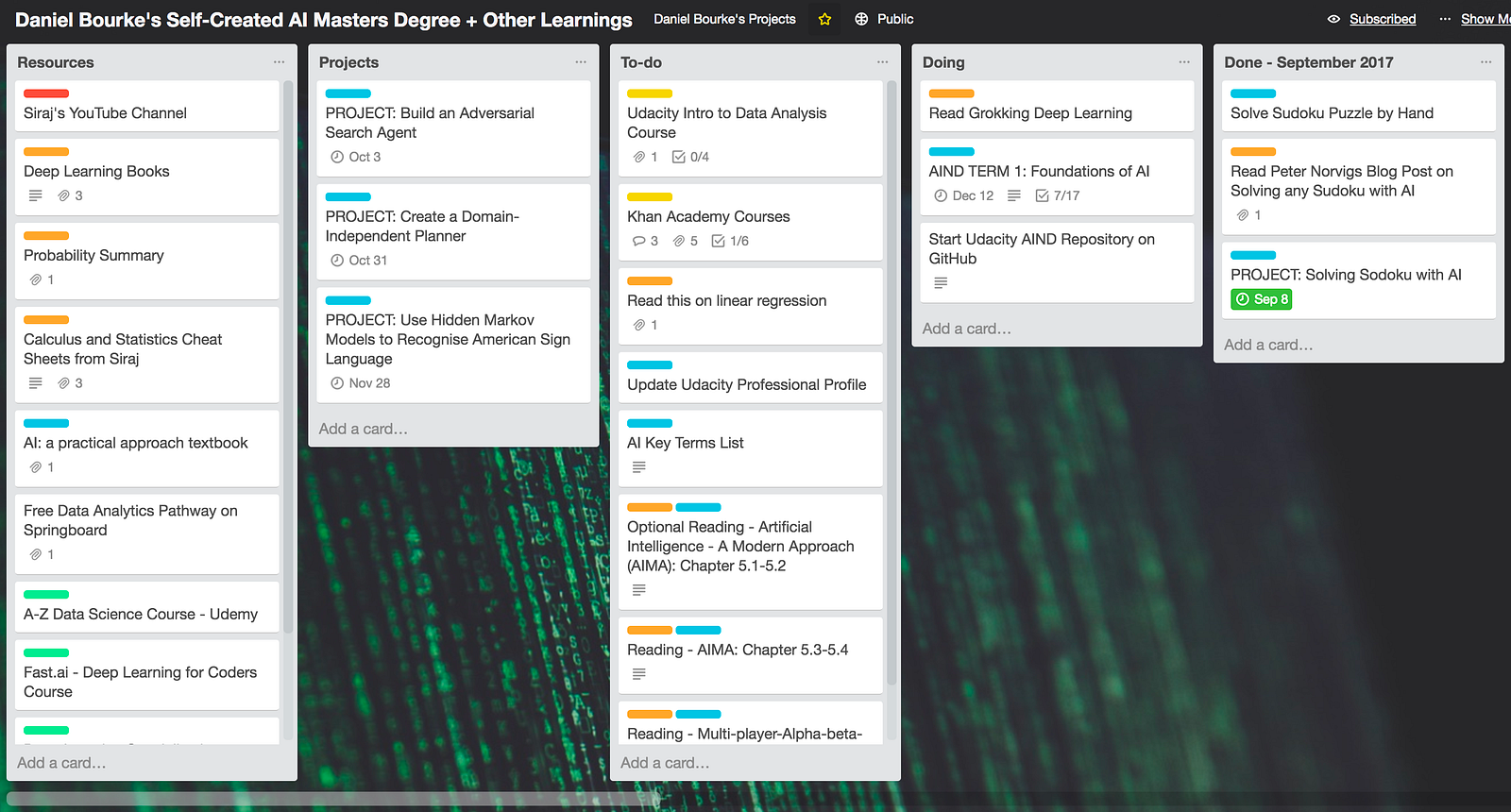Open the Read Grokking Deep Learning card

click(x=1057, y=106)
